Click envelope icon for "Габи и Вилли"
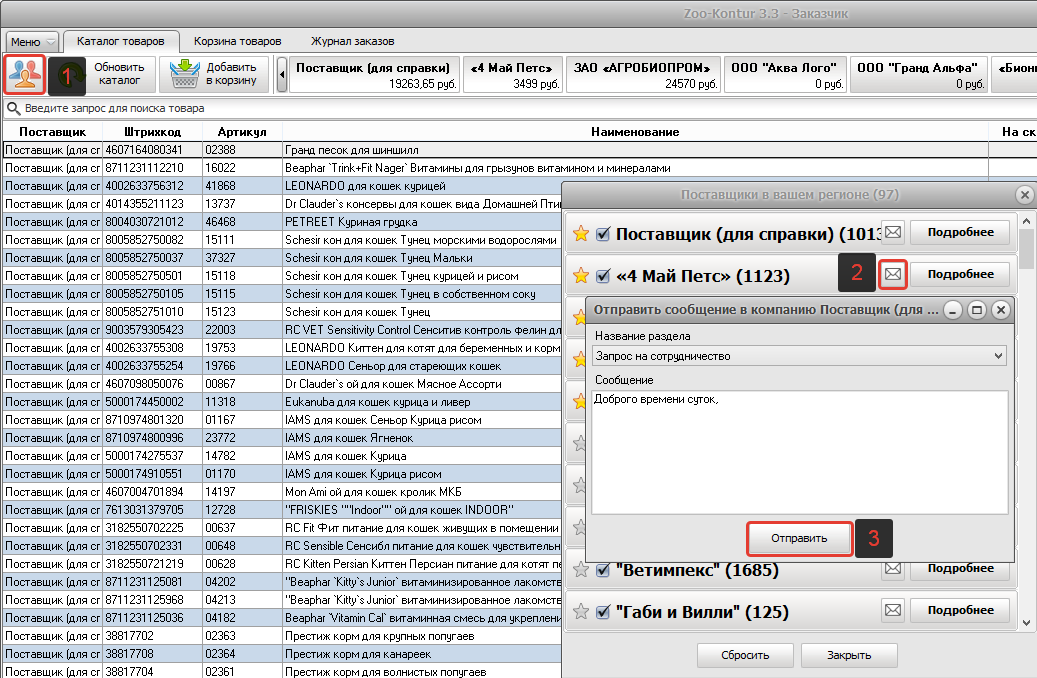The height and width of the screenshot is (678, 1037). (x=893, y=610)
